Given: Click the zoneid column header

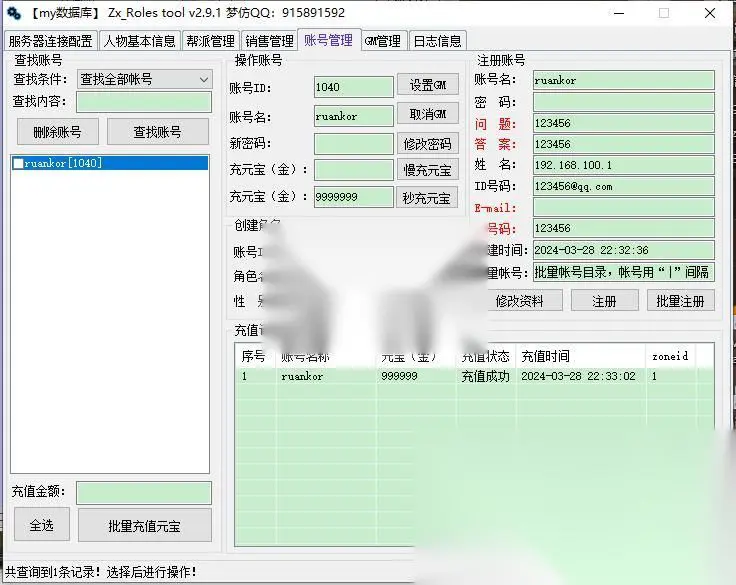Looking at the screenshot, I should pyautogui.click(x=670, y=356).
